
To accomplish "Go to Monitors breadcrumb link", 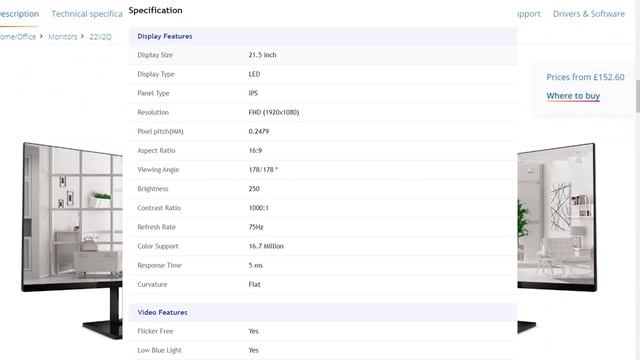I will [x=62, y=37].
